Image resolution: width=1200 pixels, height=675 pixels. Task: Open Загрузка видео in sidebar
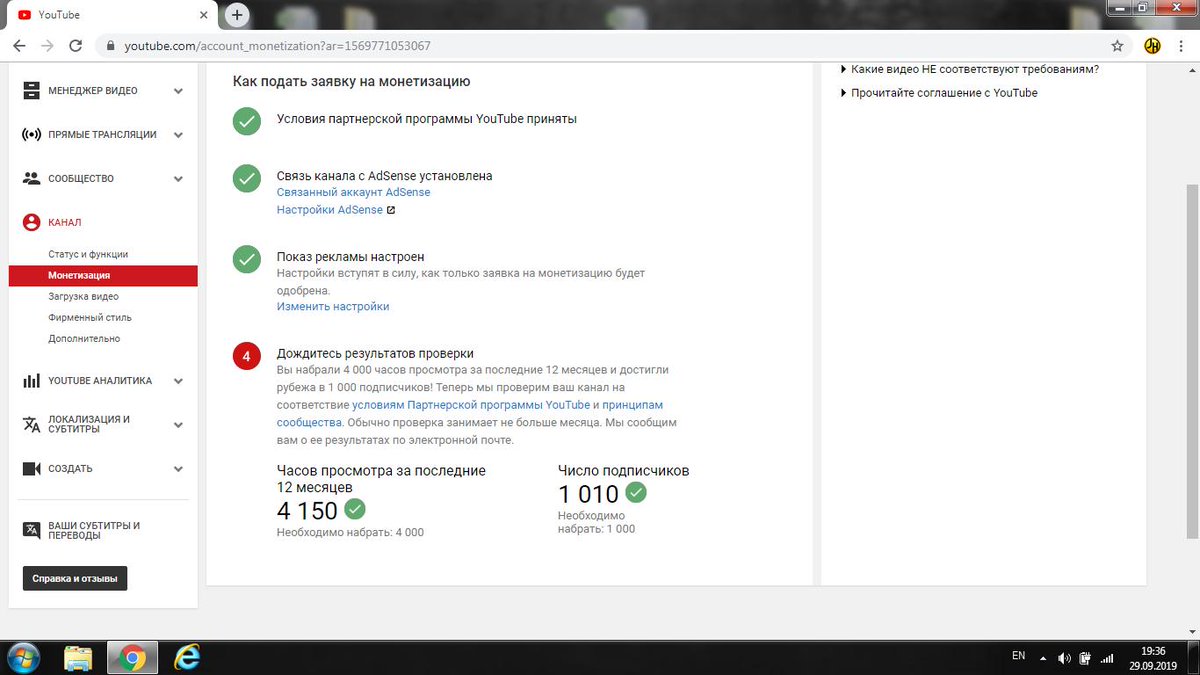coord(83,296)
